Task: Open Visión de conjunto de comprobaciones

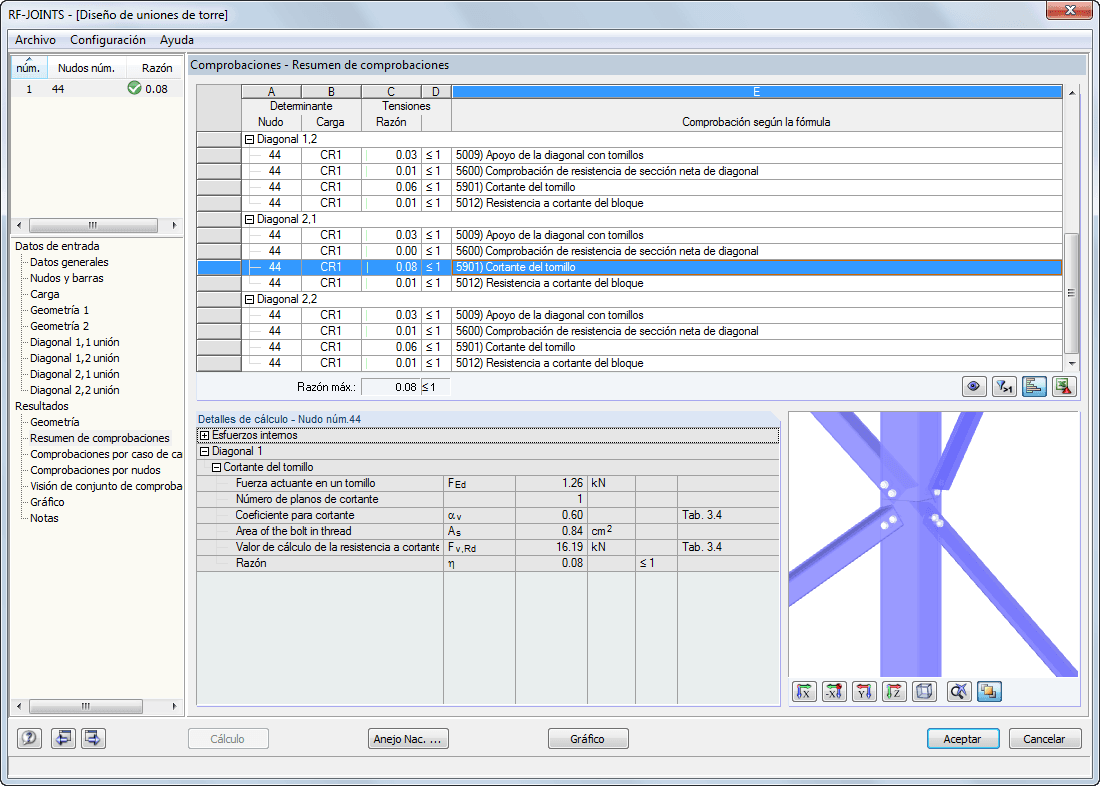Action: 106,486
